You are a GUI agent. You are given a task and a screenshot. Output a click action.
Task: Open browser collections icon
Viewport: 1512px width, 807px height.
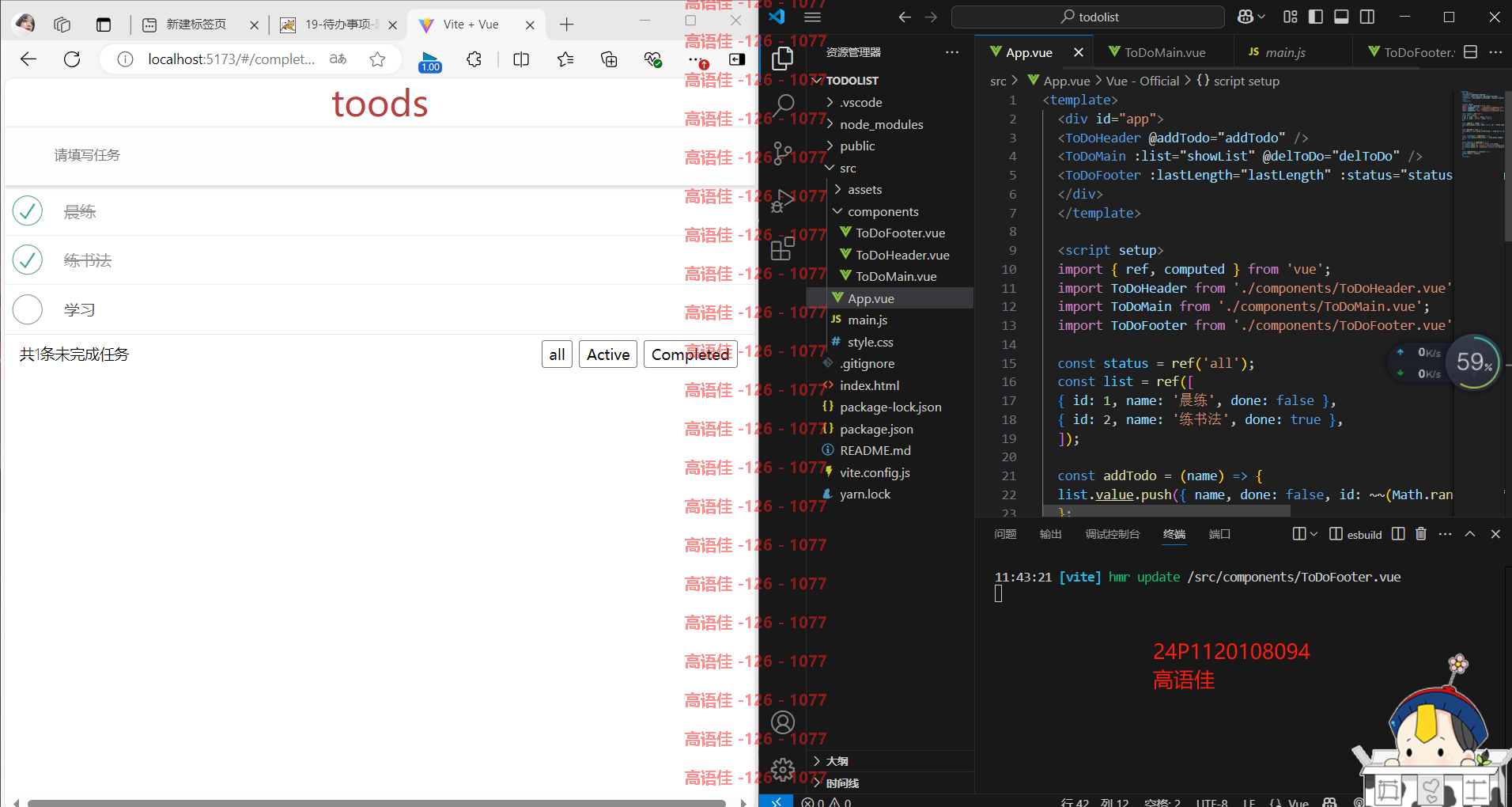pos(609,59)
